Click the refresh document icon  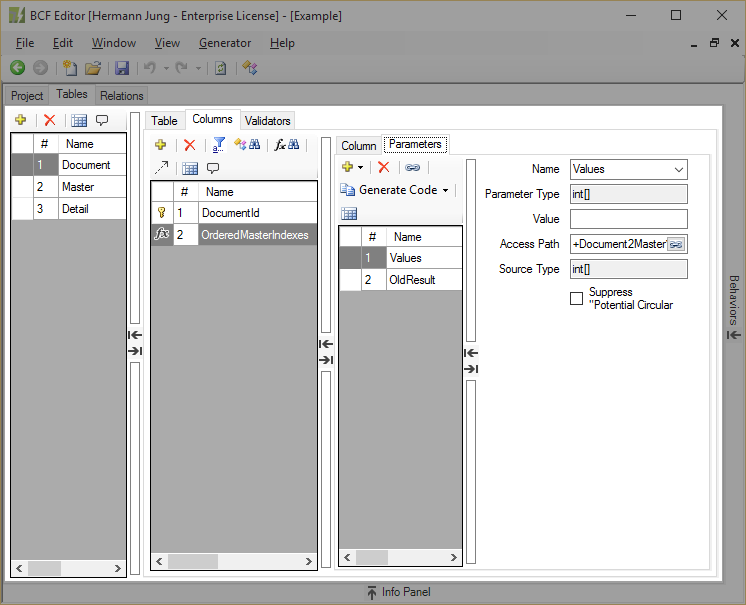click(220, 68)
